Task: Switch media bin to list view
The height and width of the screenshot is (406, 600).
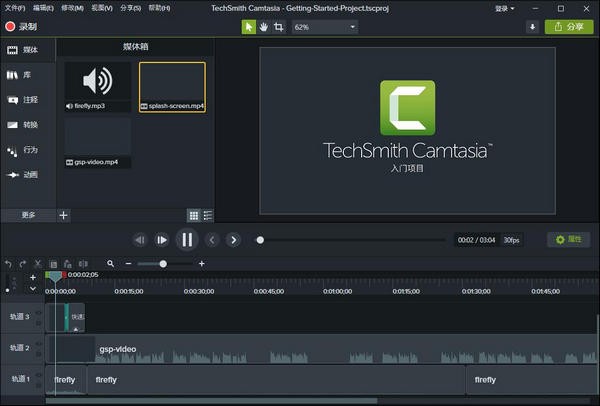Action: [208, 215]
